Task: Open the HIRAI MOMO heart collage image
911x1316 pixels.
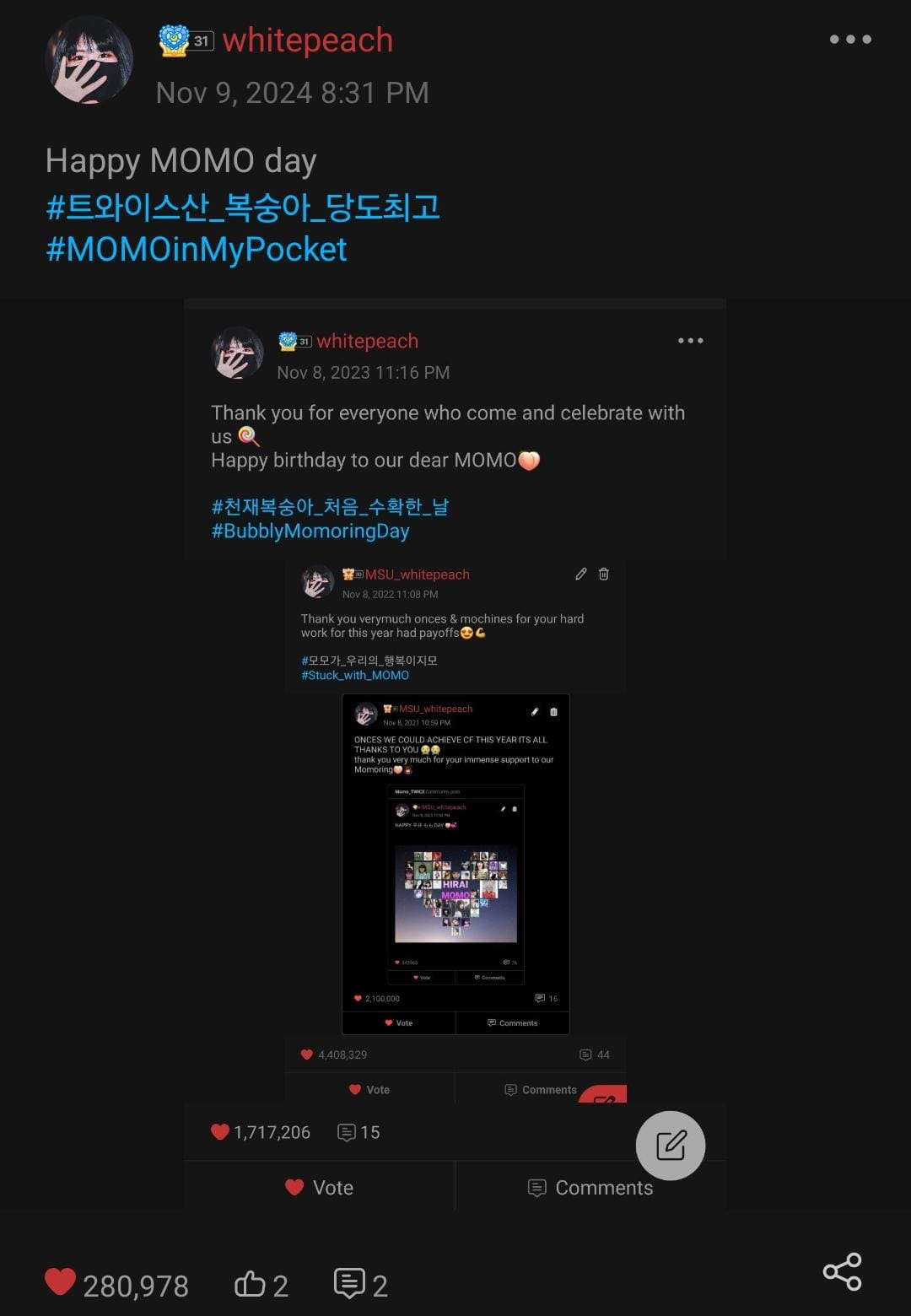Action: tap(455, 894)
